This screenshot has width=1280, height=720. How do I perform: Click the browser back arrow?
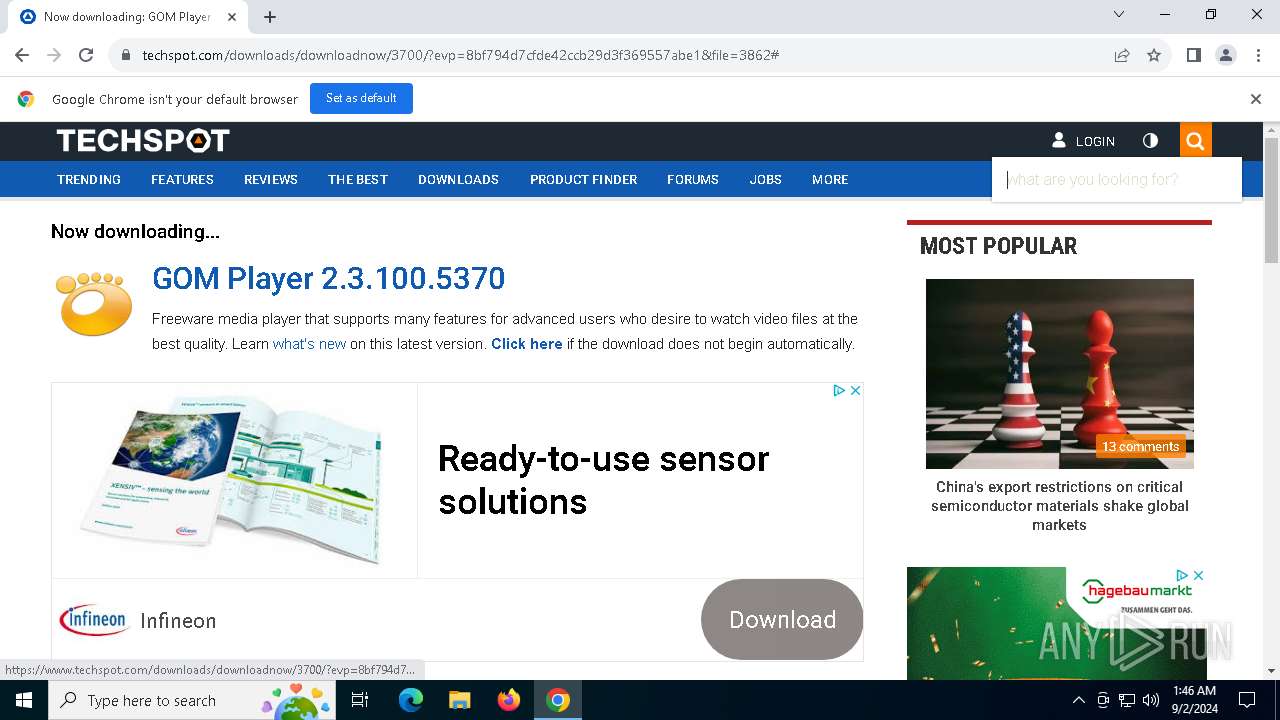tap(22, 55)
